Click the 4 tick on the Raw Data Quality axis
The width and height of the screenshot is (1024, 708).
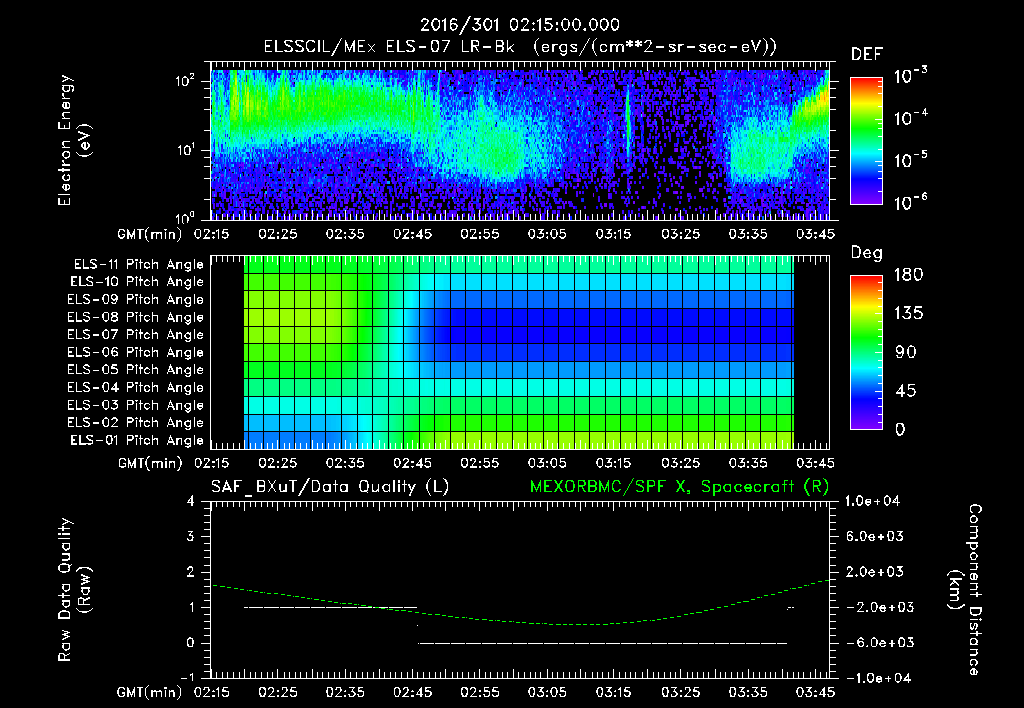click(x=191, y=501)
